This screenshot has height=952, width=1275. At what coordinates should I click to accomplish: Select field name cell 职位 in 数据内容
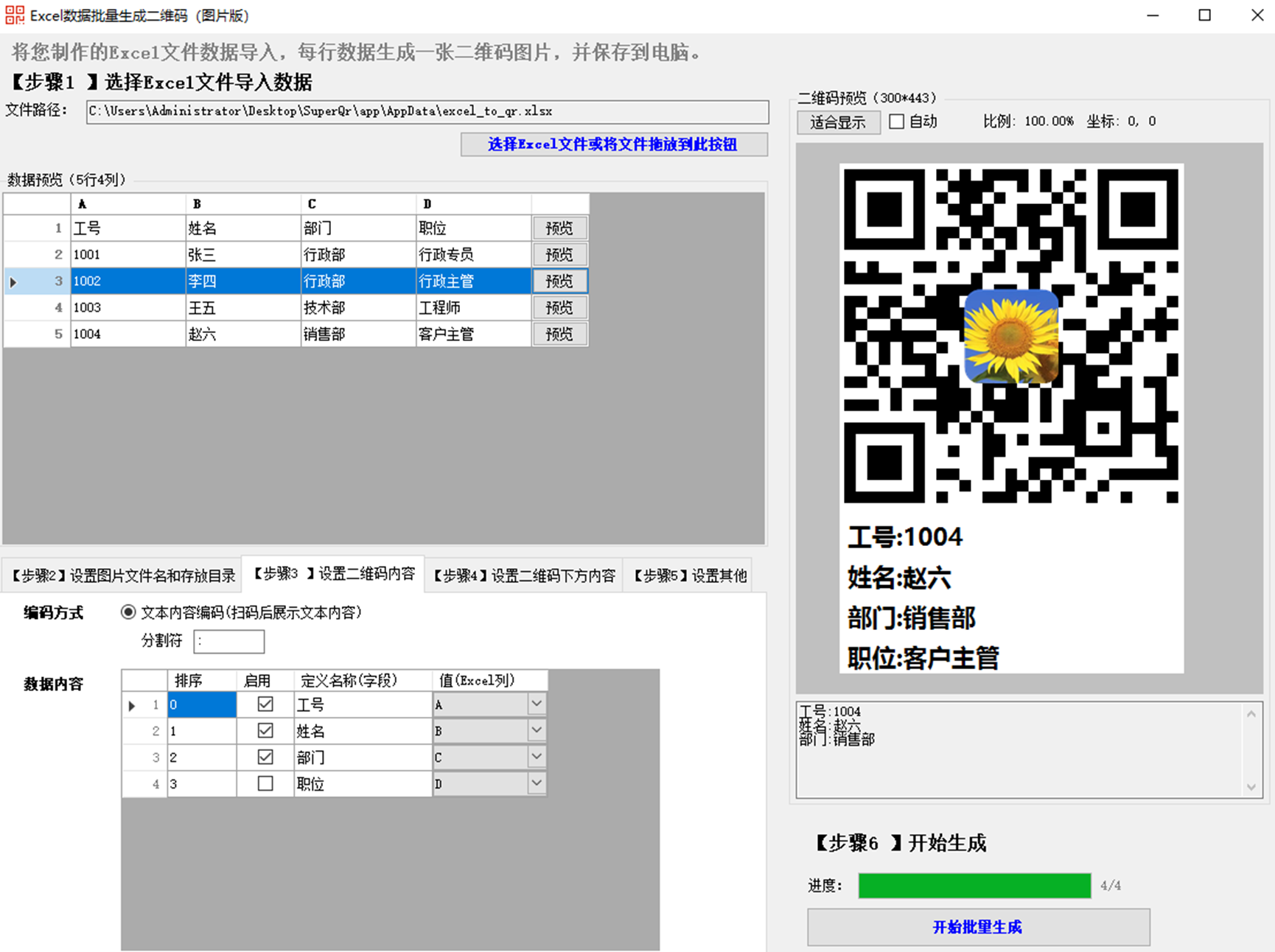pyautogui.click(x=363, y=784)
